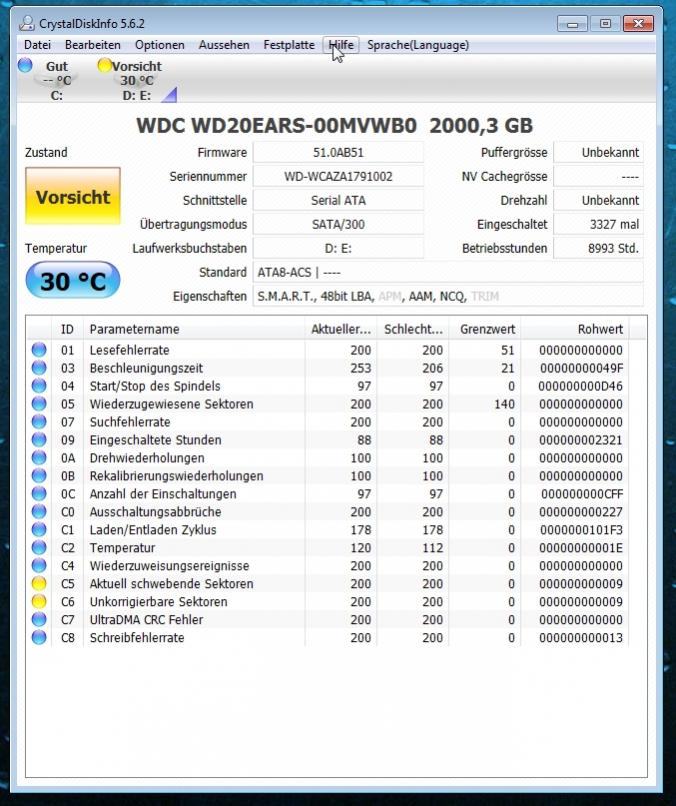Click the Schnittstelle field Serial ATA
Viewport: 676px width, 806px height.
pos(338,200)
